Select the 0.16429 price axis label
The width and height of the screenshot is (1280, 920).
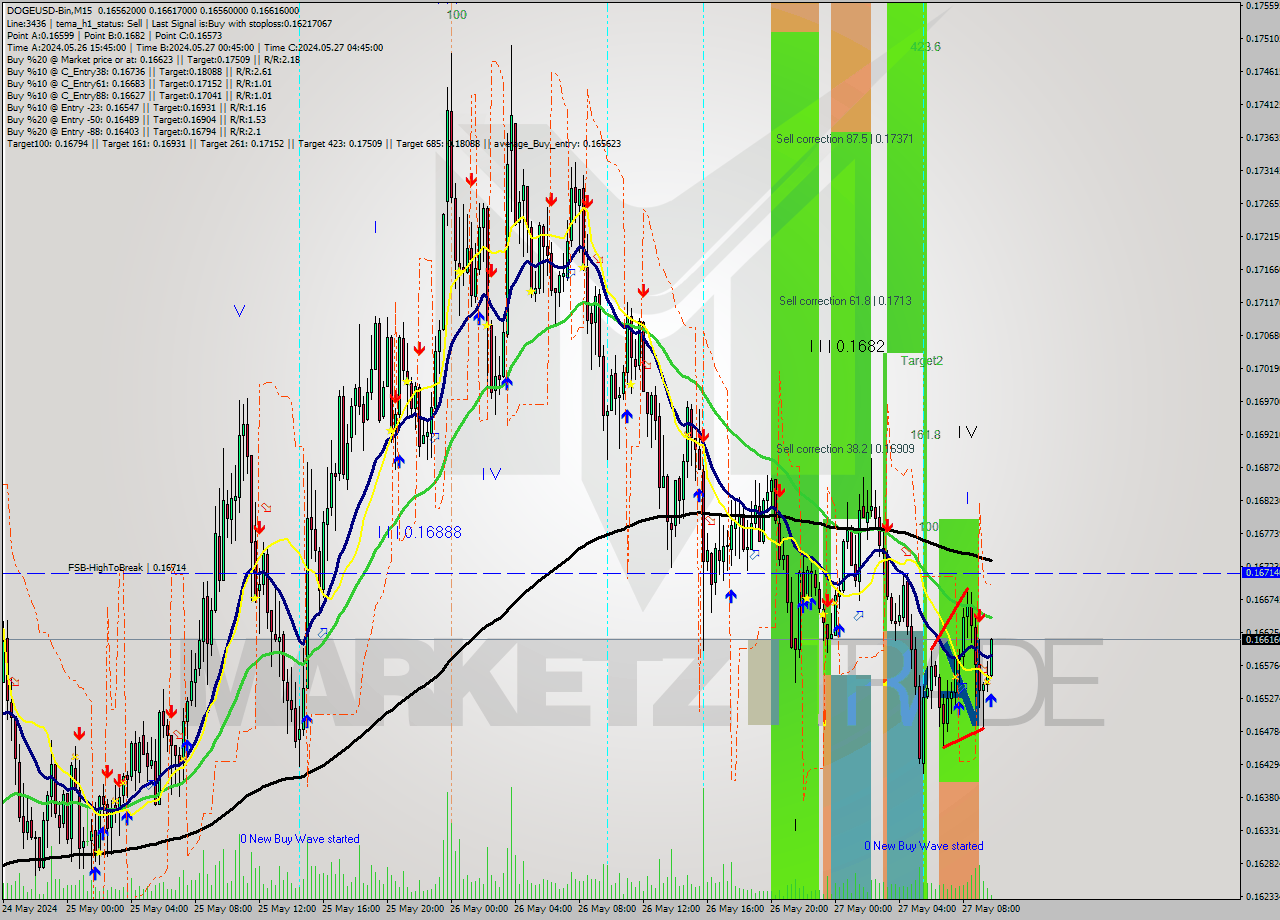(x=1263, y=765)
